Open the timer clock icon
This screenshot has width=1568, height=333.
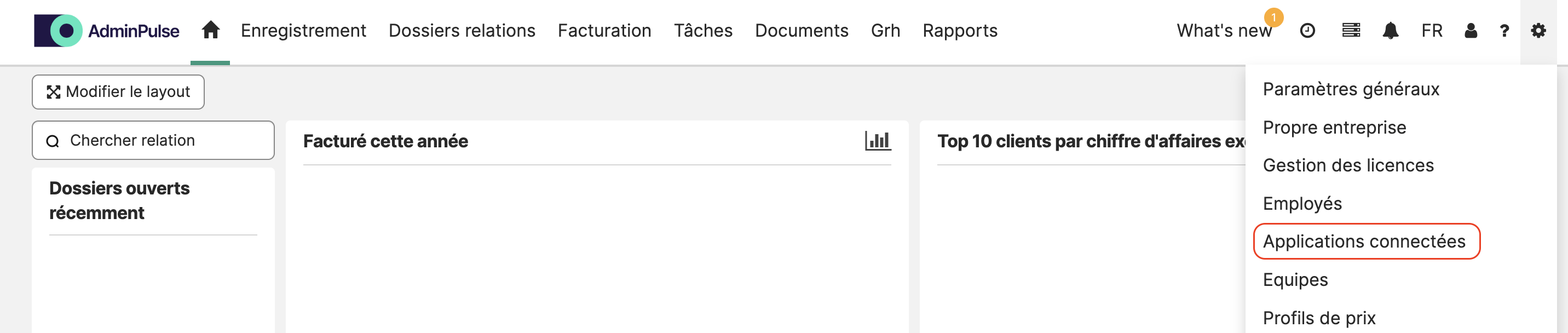pyautogui.click(x=1307, y=31)
